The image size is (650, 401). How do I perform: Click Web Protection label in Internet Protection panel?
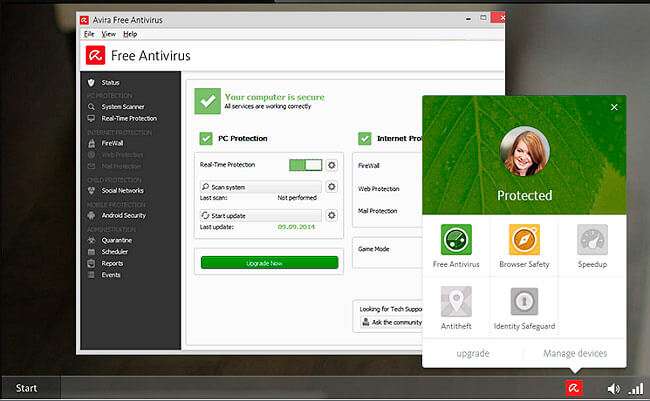(378, 189)
